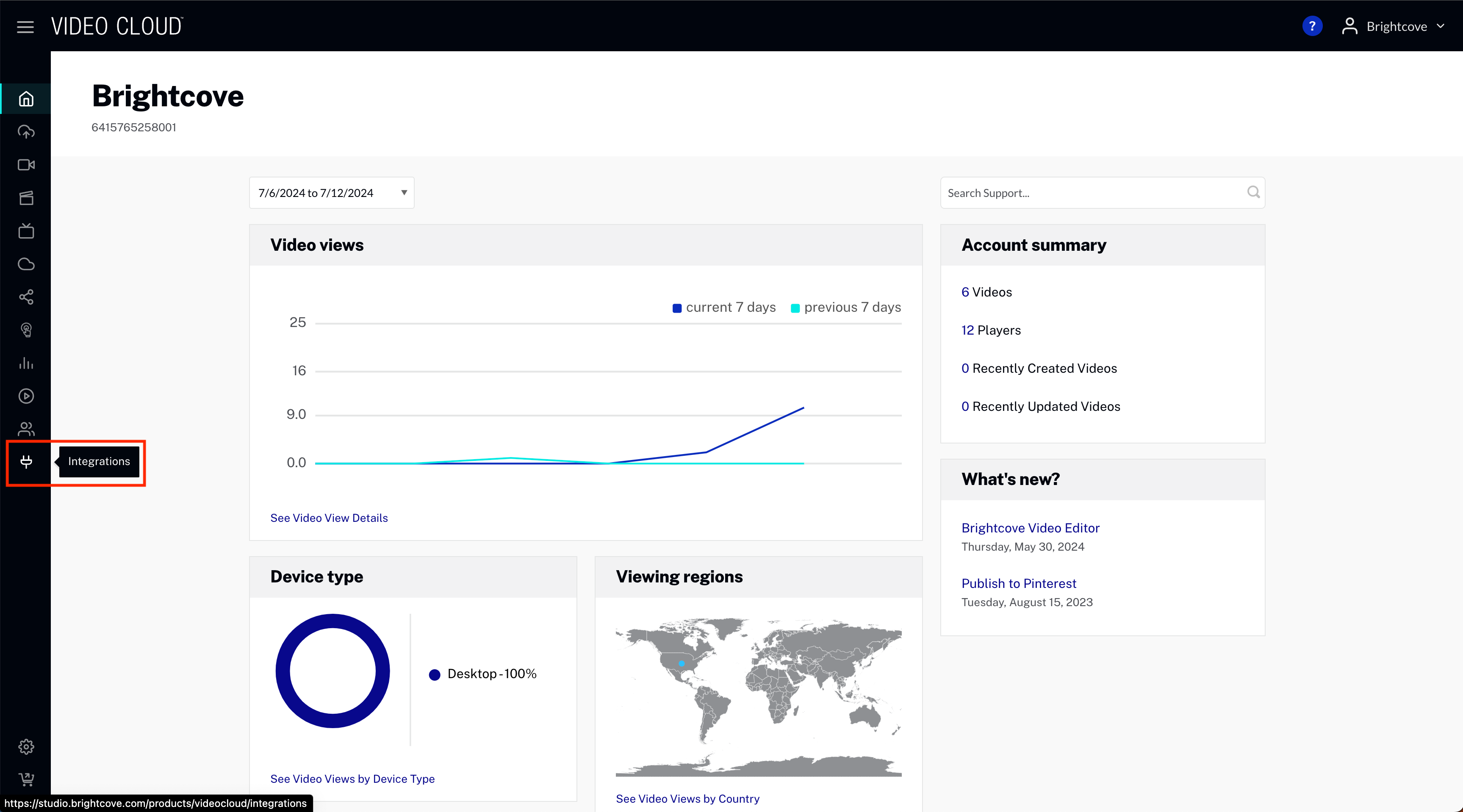Click the Live TV sidebar icon
This screenshot has height=812, width=1463.
(x=26, y=230)
